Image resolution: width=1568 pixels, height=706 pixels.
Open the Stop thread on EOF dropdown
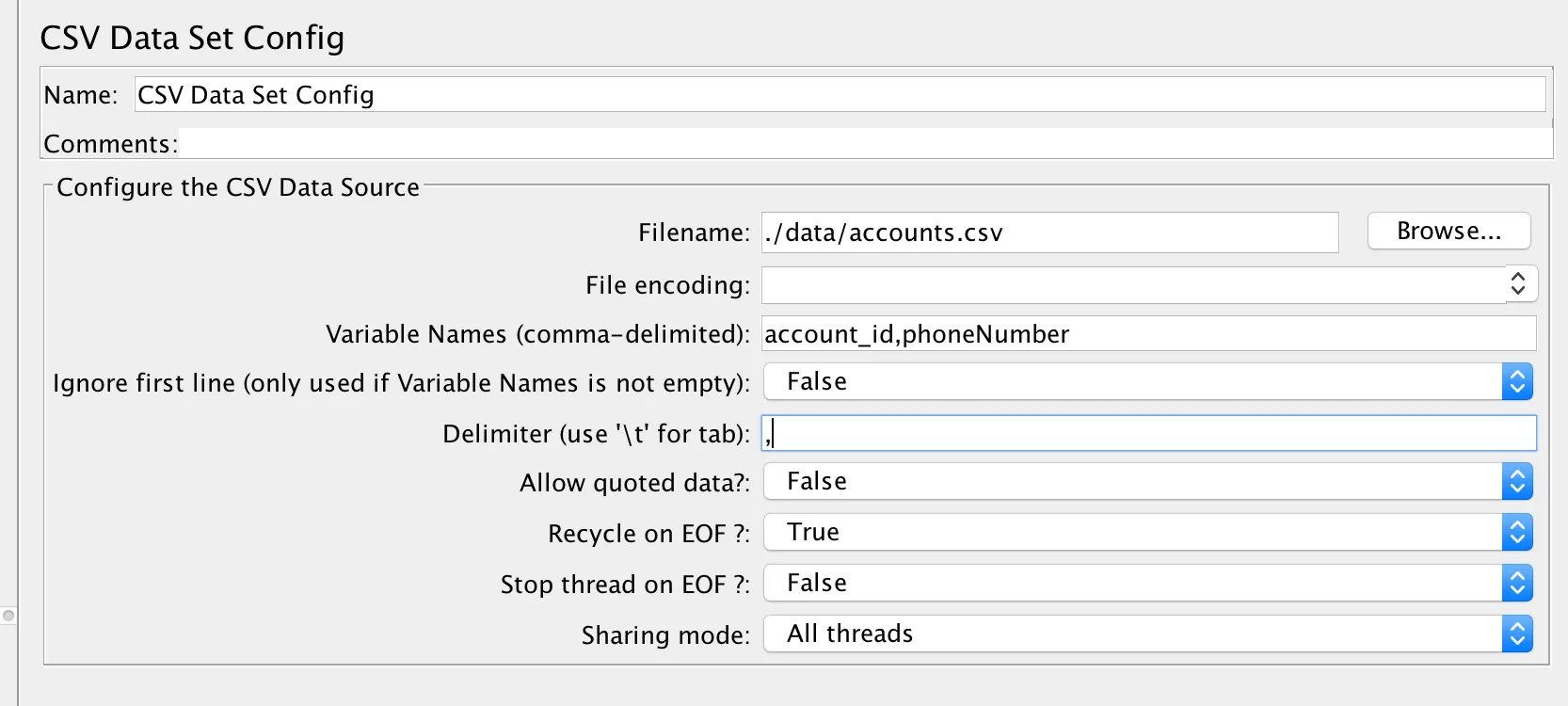(1147, 583)
